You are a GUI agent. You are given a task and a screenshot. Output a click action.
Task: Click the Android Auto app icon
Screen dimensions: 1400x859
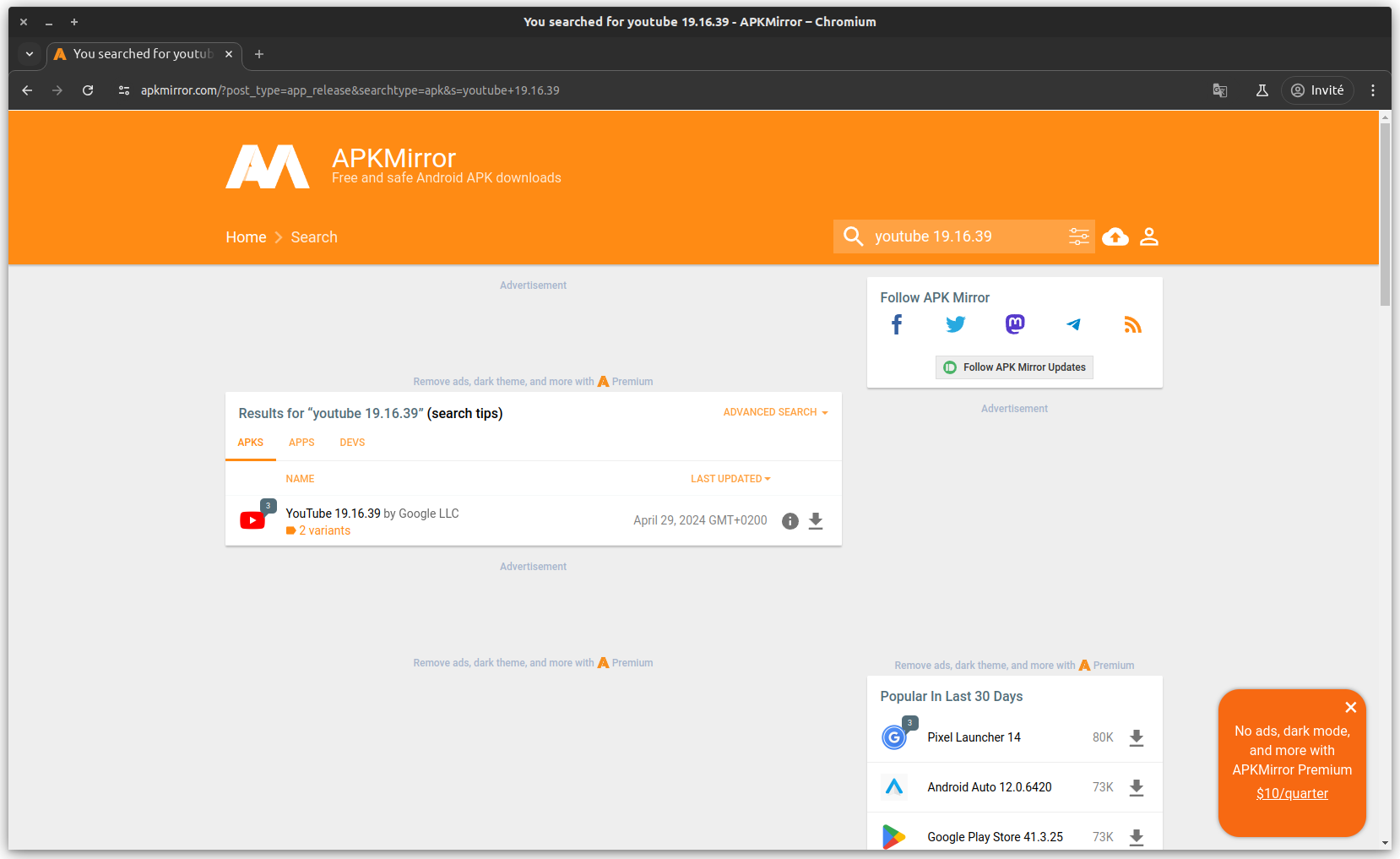[x=894, y=787]
